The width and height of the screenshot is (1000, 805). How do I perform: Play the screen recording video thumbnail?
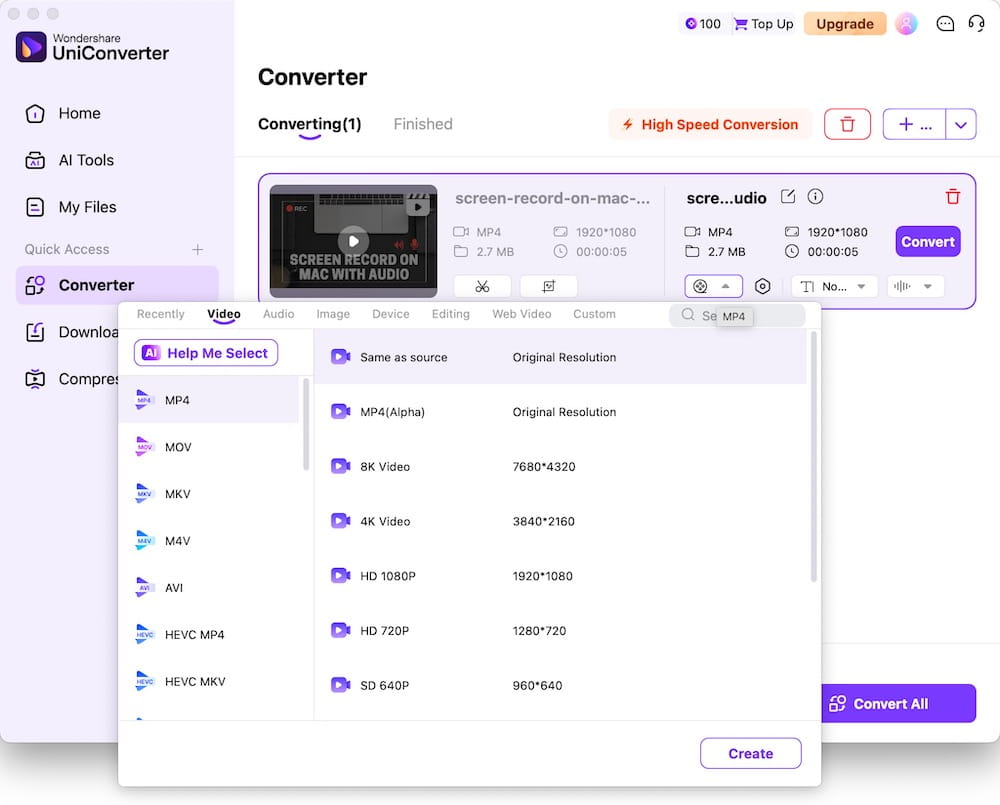click(x=353, y=240)
